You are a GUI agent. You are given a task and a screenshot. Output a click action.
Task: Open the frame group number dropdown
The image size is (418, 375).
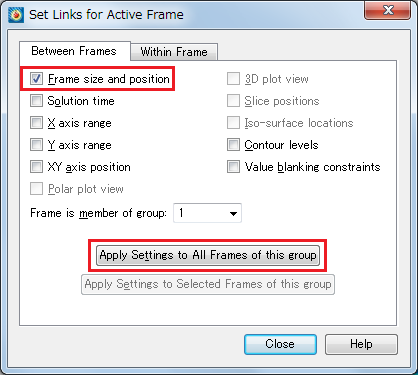[207, 213]
